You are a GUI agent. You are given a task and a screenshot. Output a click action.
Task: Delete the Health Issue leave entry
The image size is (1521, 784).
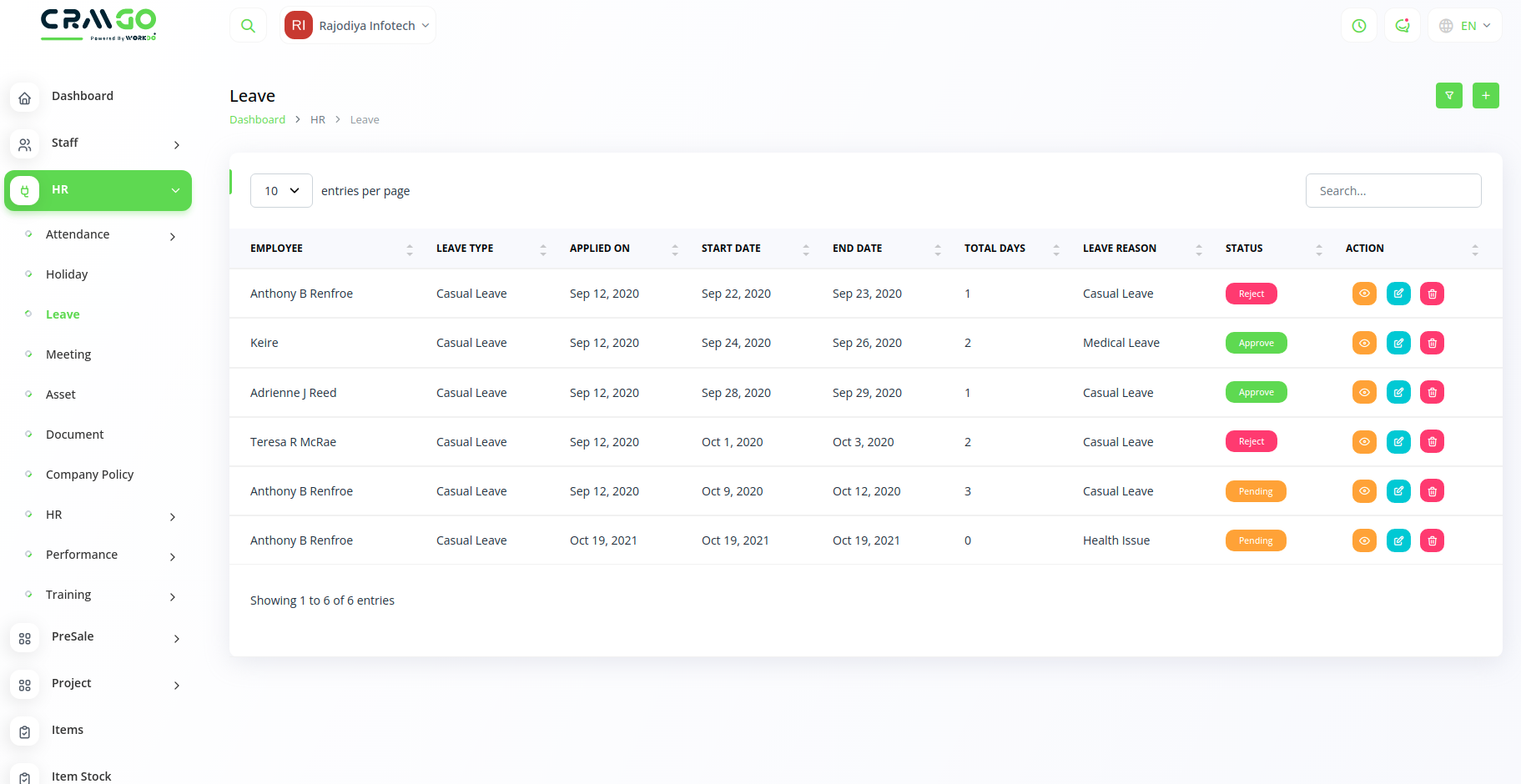click(1433, 541)
